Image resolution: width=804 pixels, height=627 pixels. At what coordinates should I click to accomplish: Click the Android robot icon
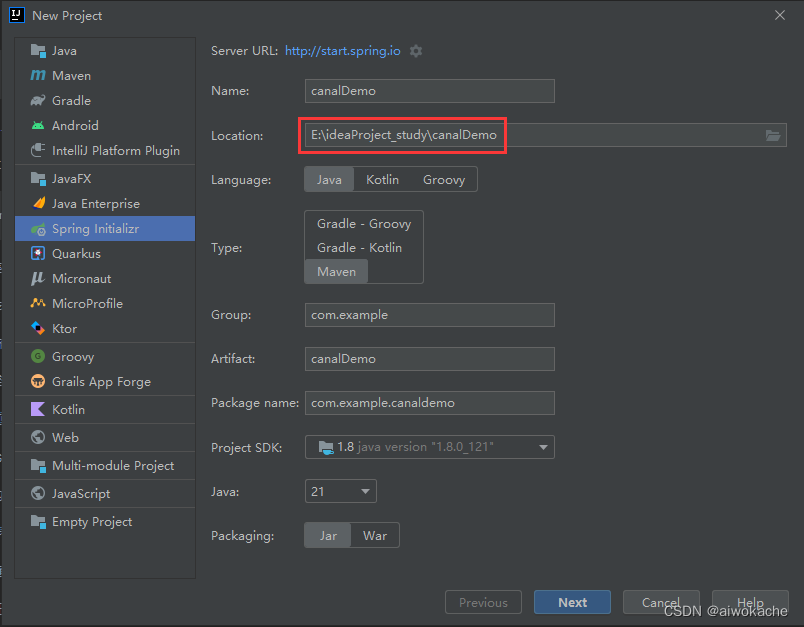point(38,126)
